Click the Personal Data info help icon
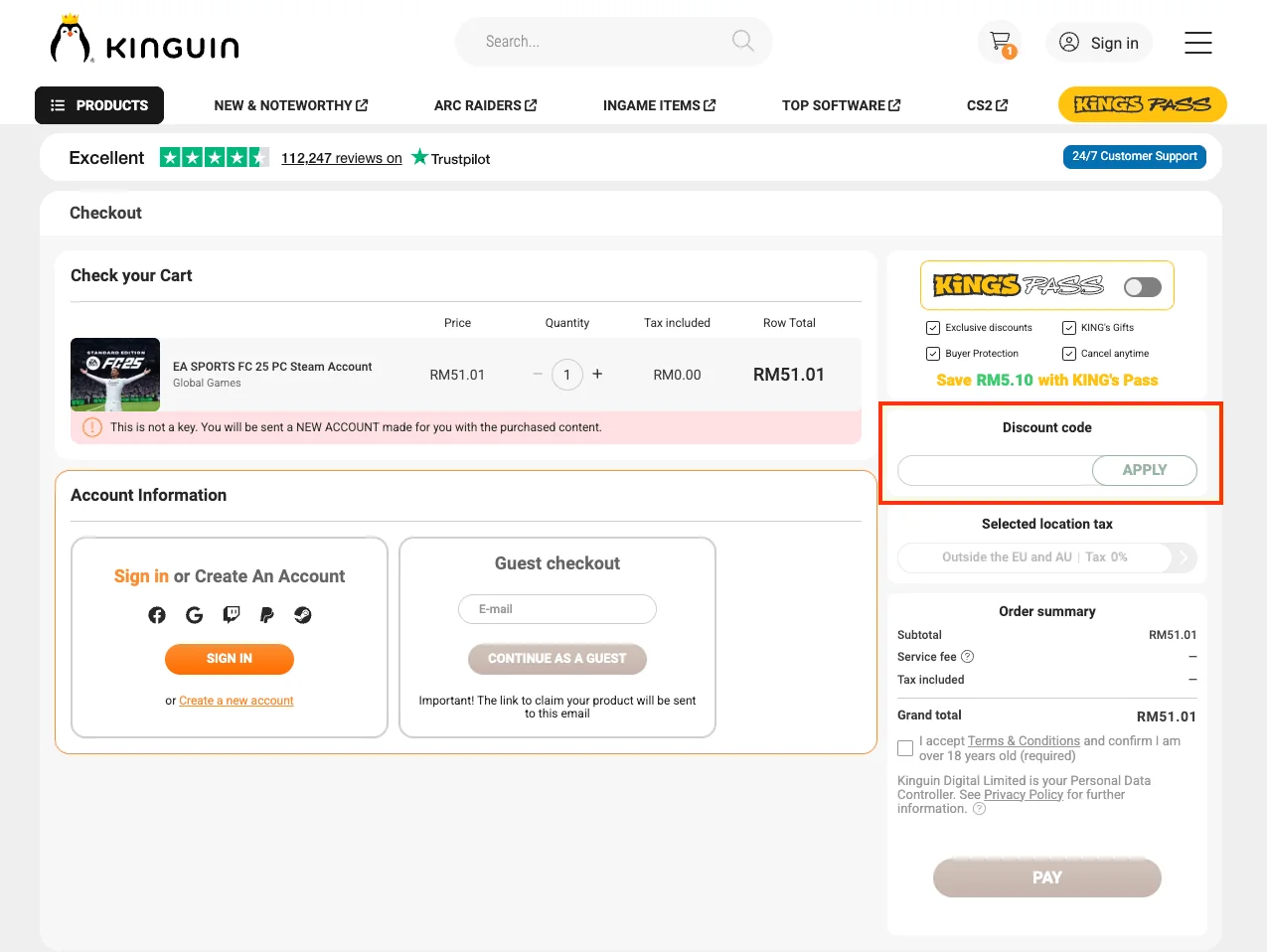This screenshot has width=1267, height=952. [979, 809]
